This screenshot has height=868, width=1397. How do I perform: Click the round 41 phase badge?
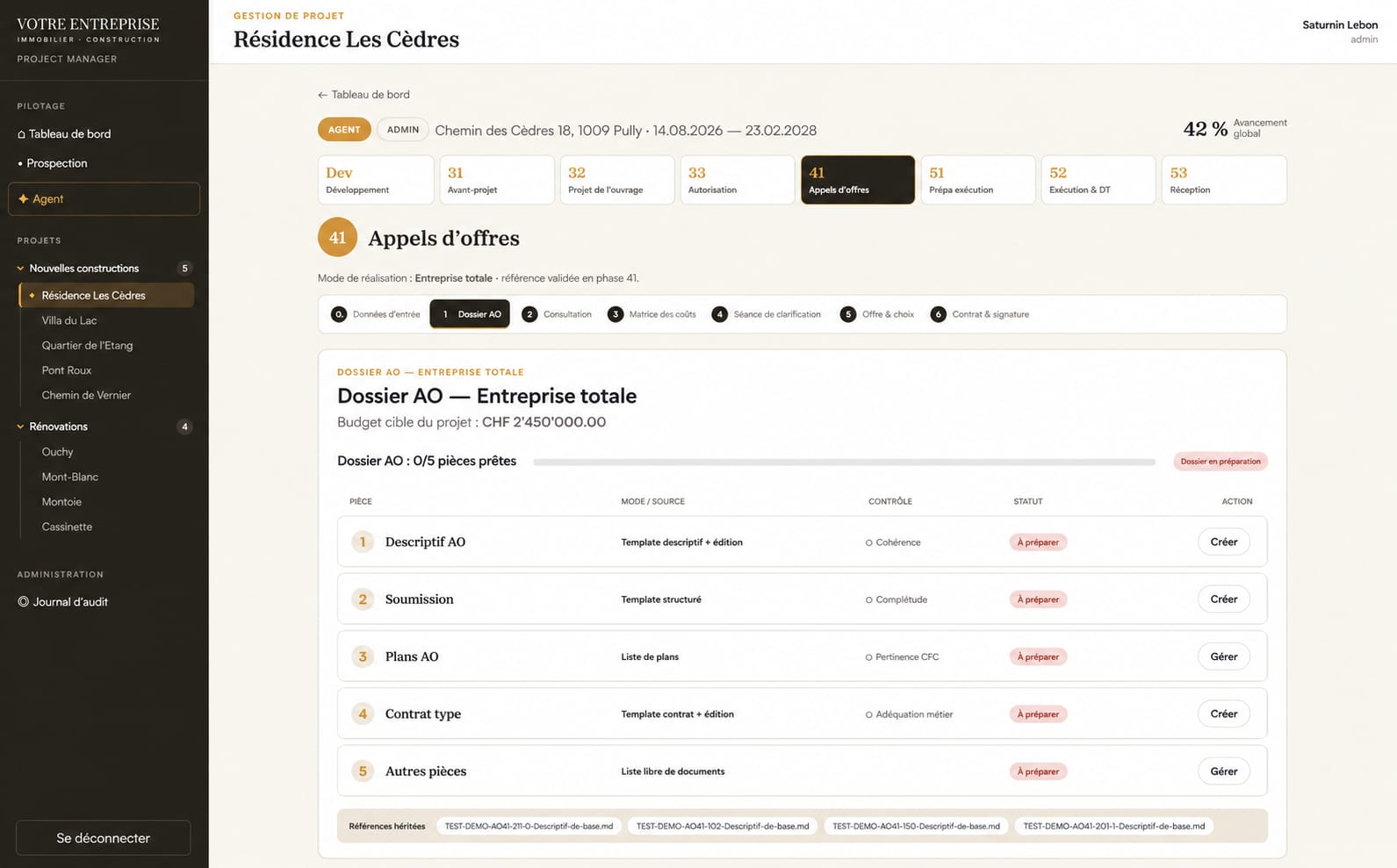point(337,238)
